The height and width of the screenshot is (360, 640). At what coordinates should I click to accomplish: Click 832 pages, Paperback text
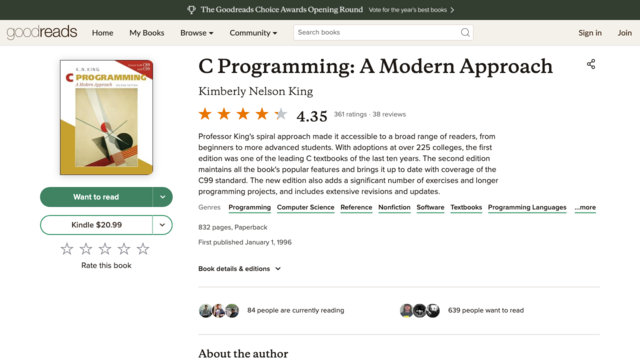[233, 227]
